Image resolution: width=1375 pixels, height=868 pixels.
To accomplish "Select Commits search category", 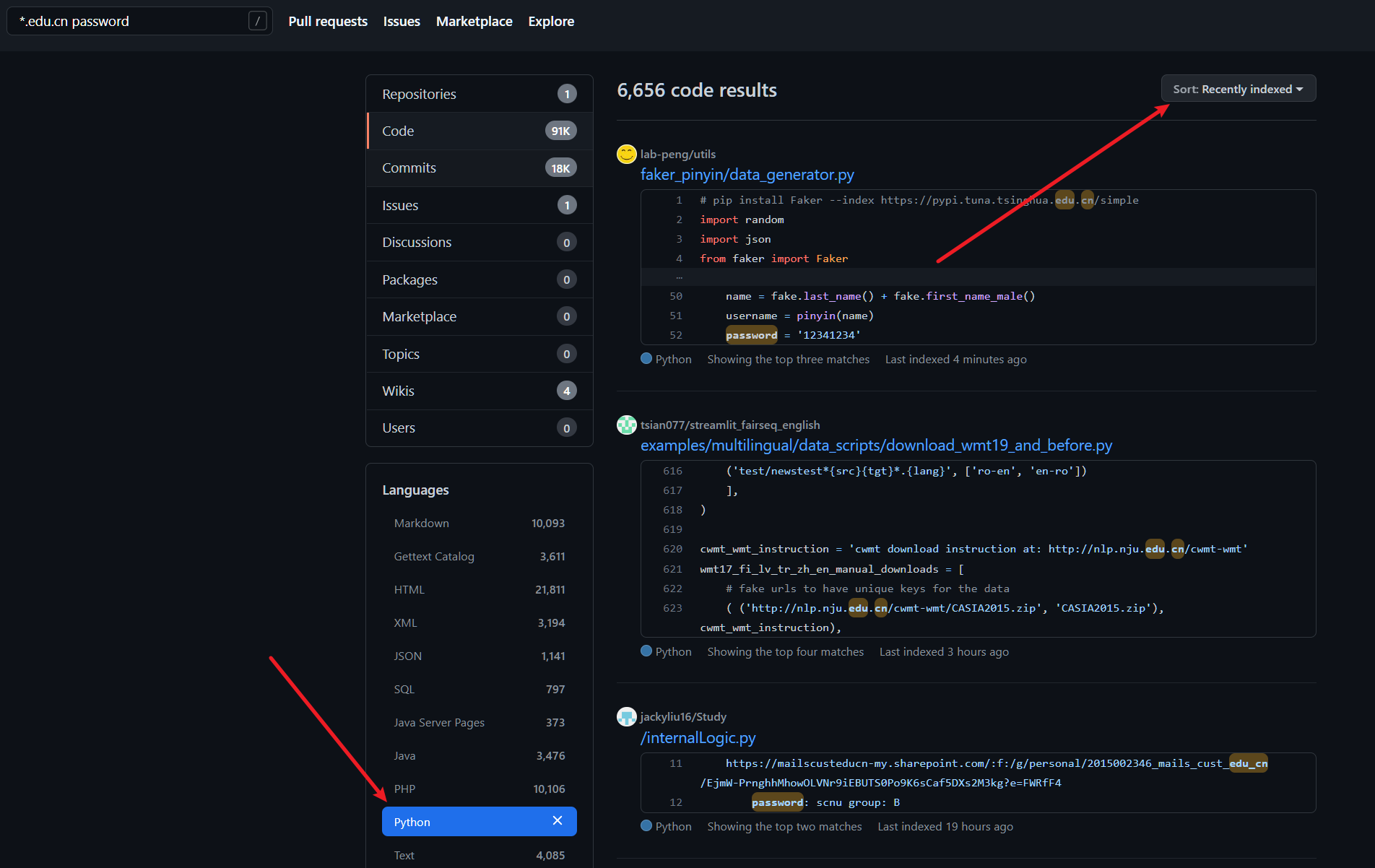I will pyautogui.click(x=480, y=168).
